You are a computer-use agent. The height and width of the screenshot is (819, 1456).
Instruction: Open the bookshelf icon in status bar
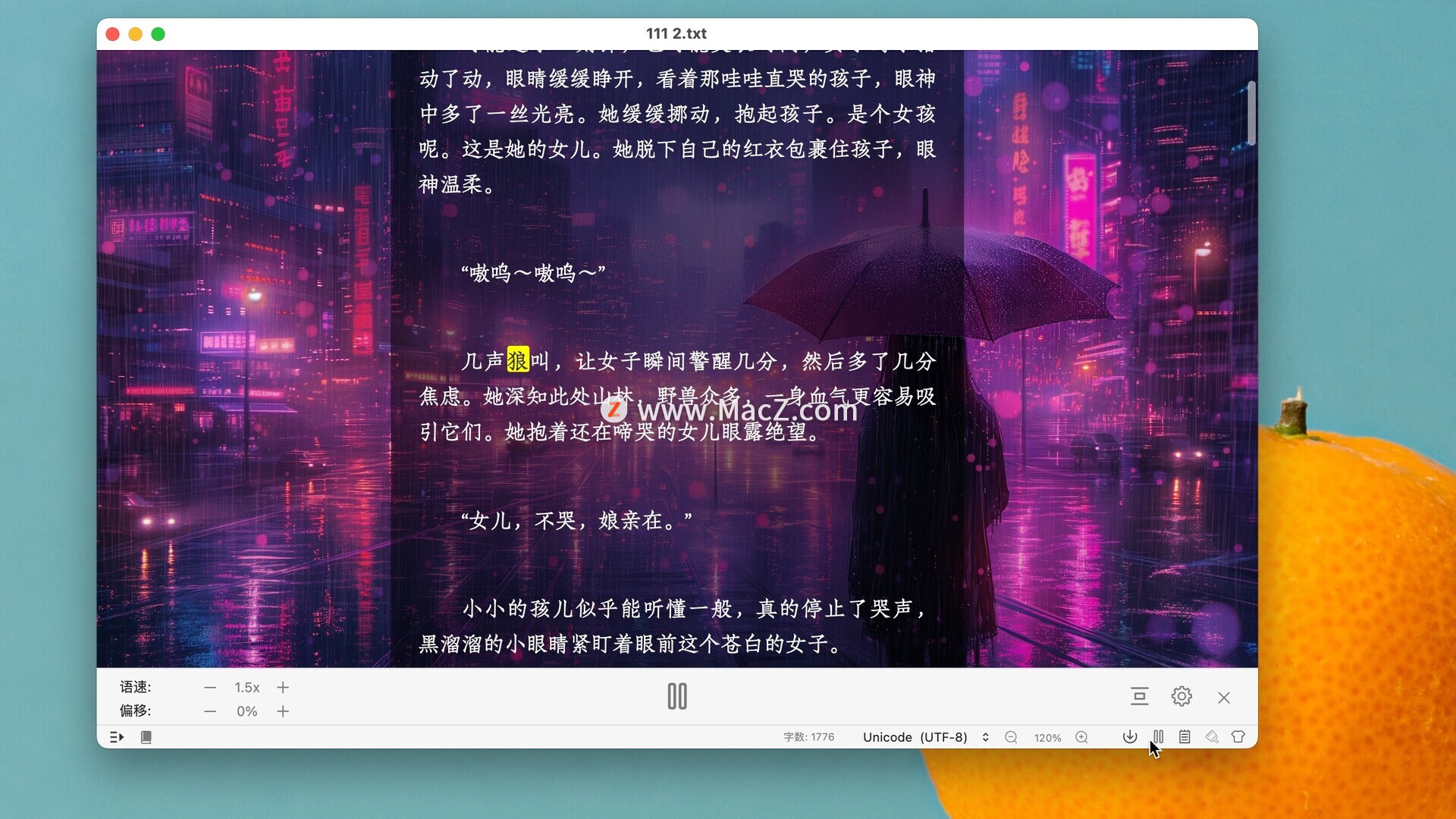pos(146,737)
